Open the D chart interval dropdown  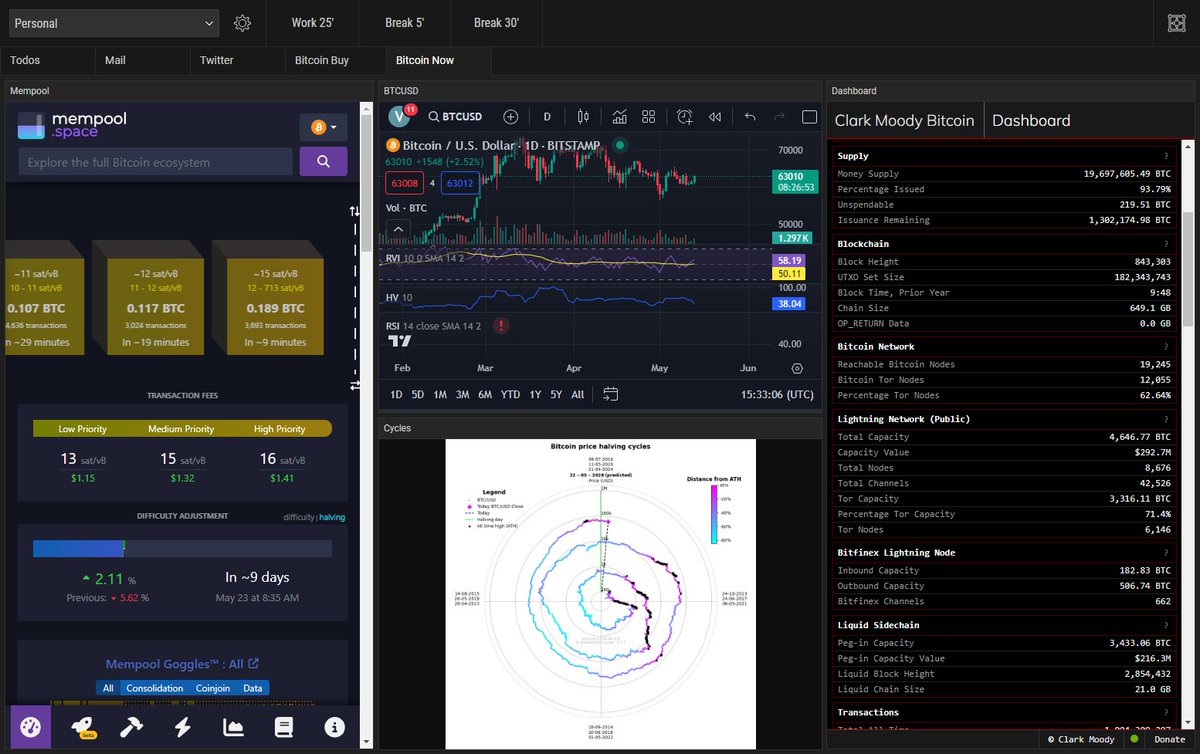(547, 117)
